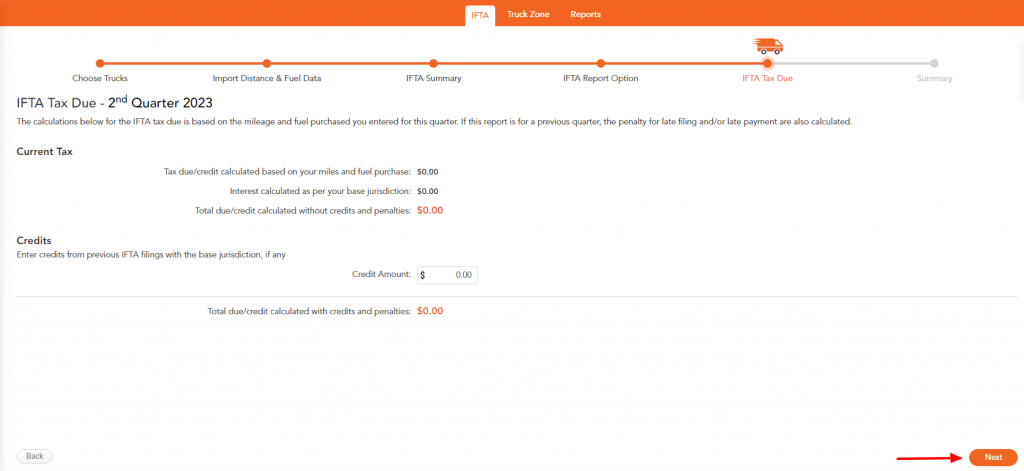Go back with the Back button
Screen dimensions: 1024x471
tap(35, 456)
